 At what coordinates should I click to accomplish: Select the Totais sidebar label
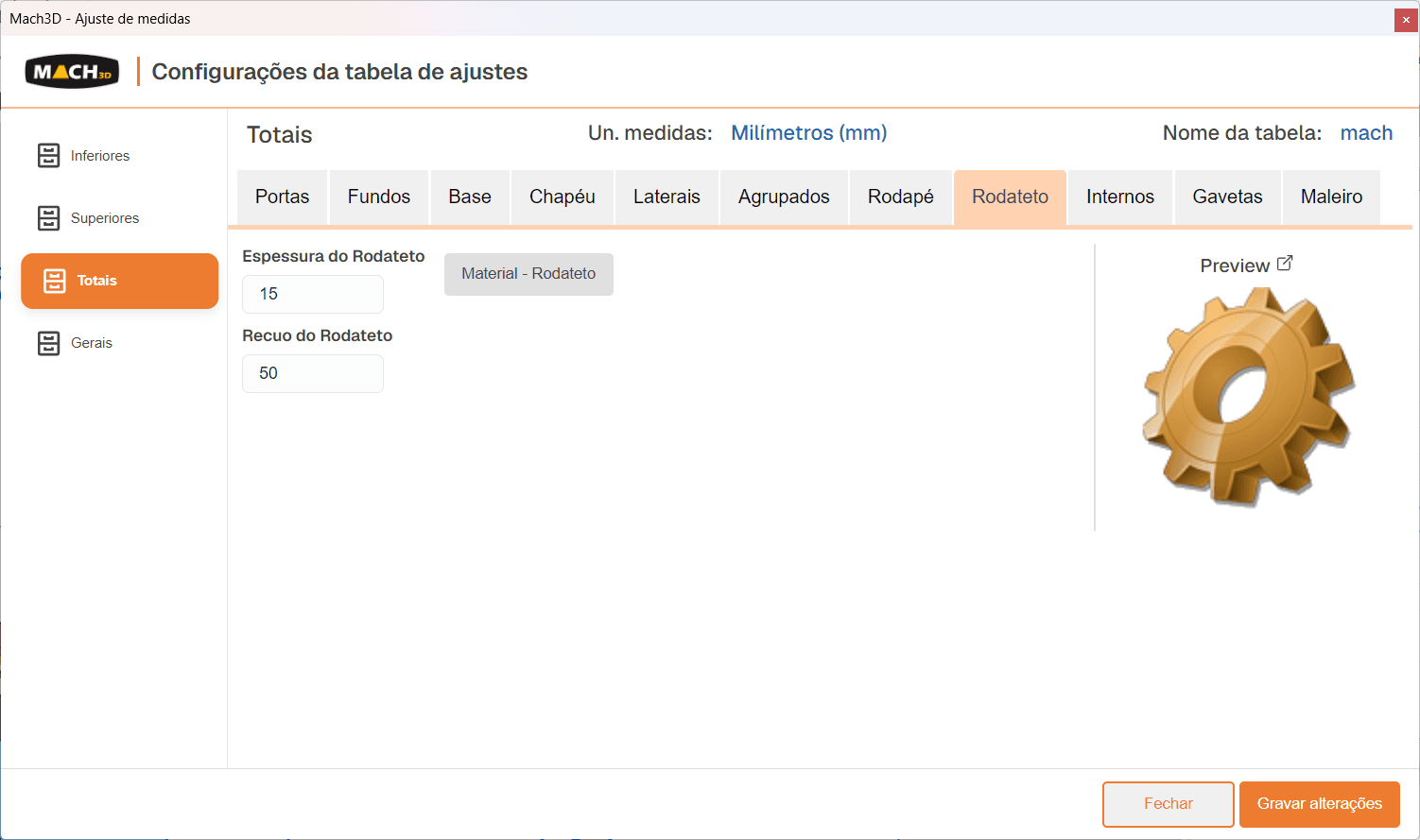(97, 281)
